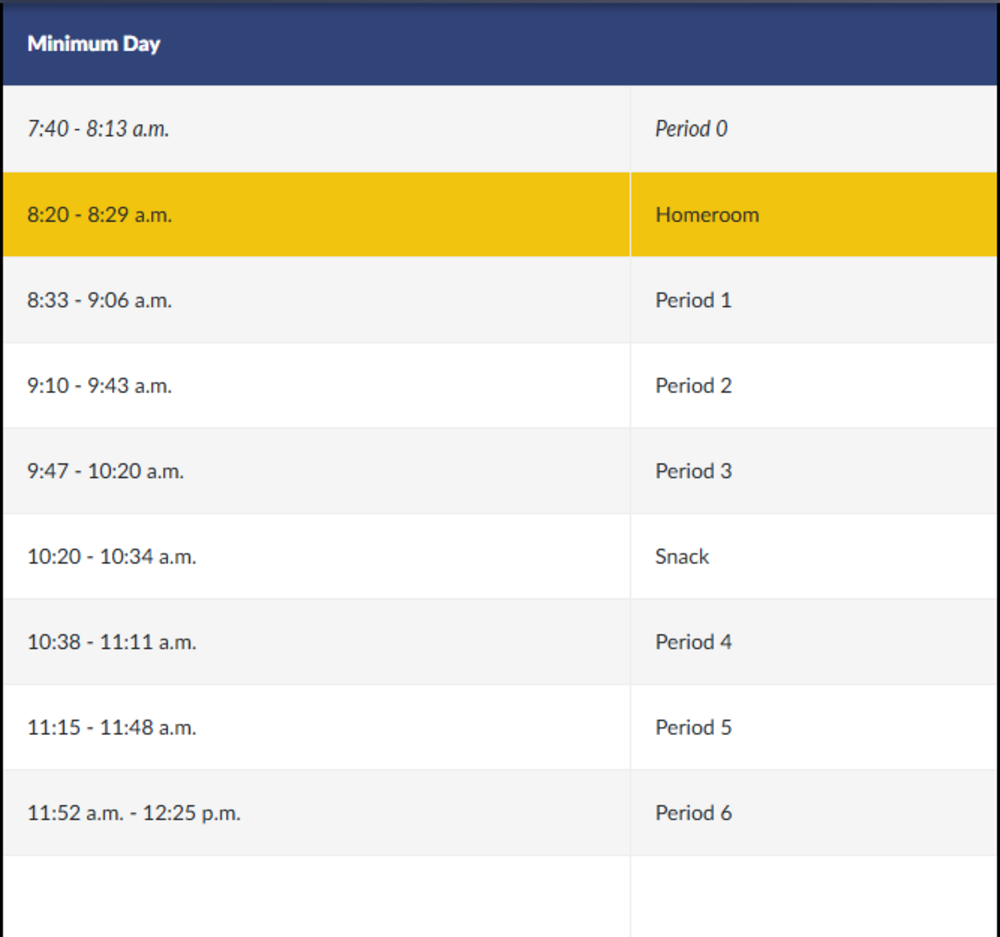Select the Period 5 label
1000x937 pixels.
(x=694, y=727)
